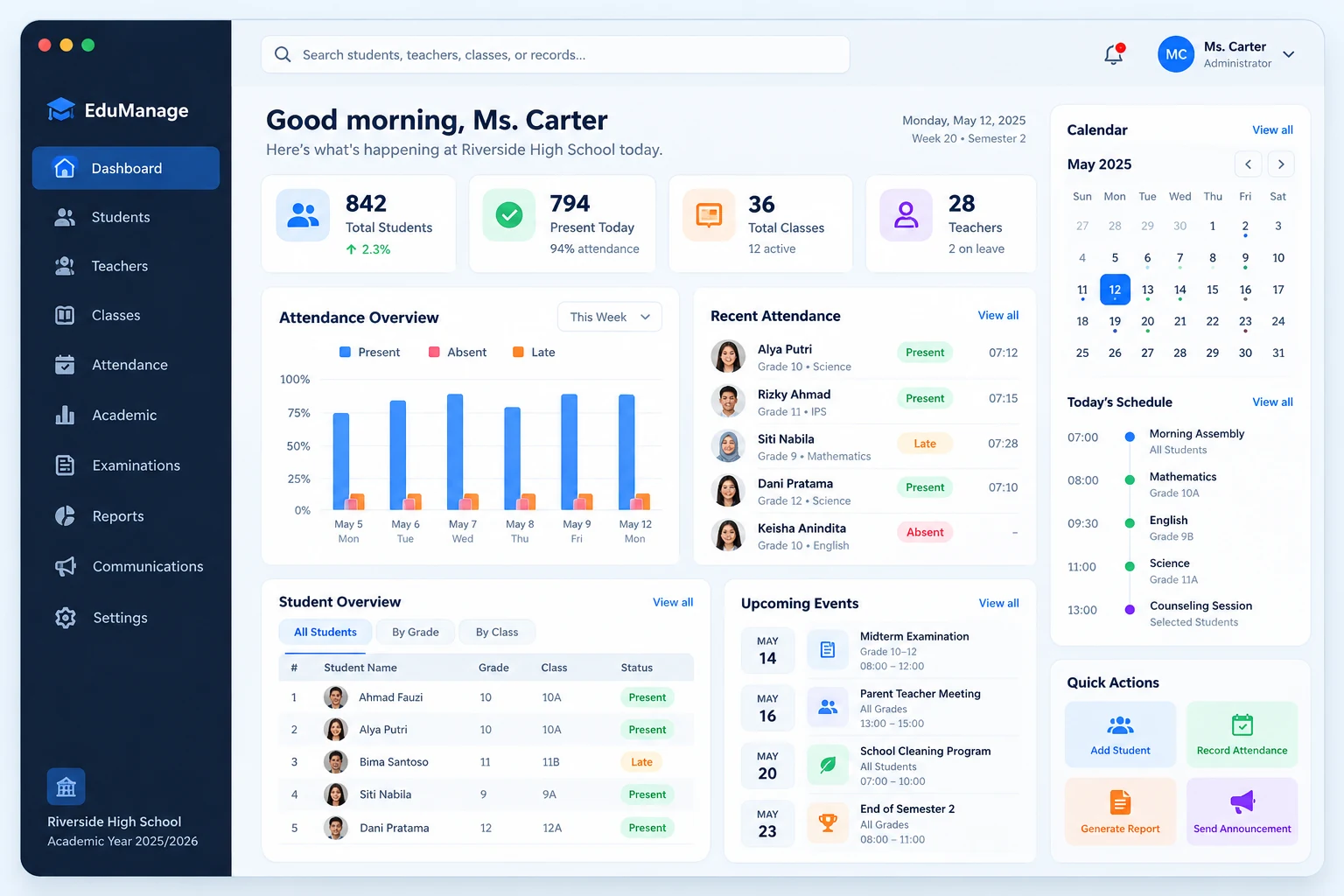Open the notifications bell
The width and height of the screenshot is (1344, 896).
click(1113, 54)
